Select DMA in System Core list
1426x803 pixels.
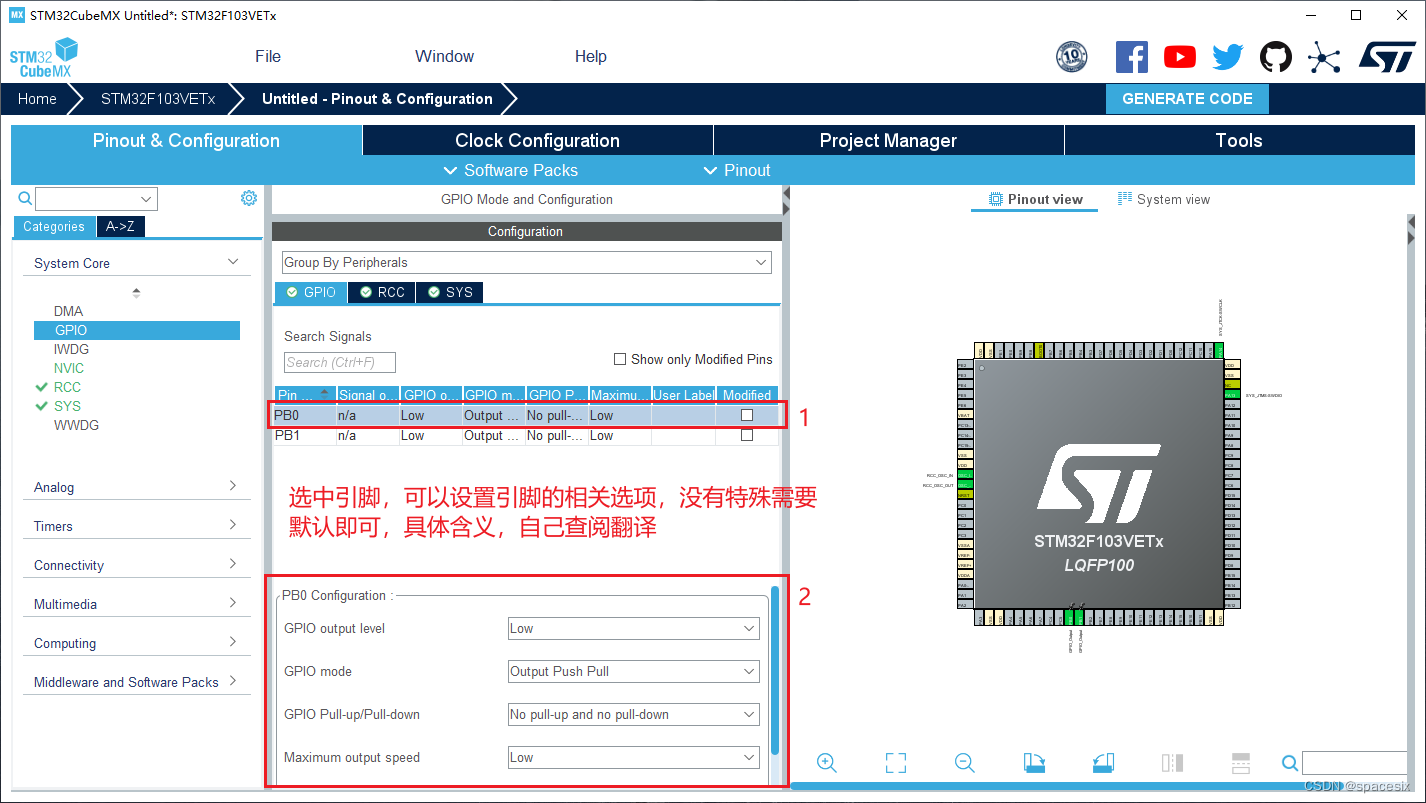point(69,311)
